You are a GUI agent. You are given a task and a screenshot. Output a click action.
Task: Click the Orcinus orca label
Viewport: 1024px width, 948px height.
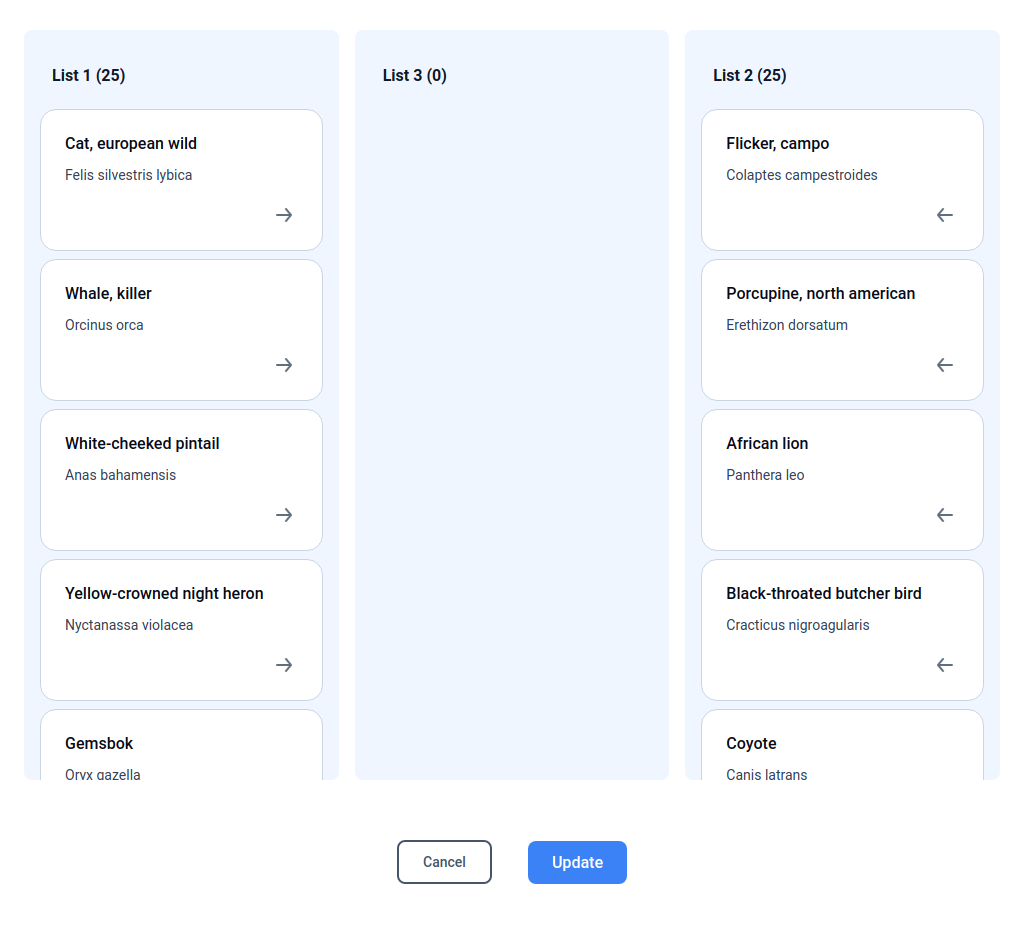pyautogui.click(x=104, y=324)
